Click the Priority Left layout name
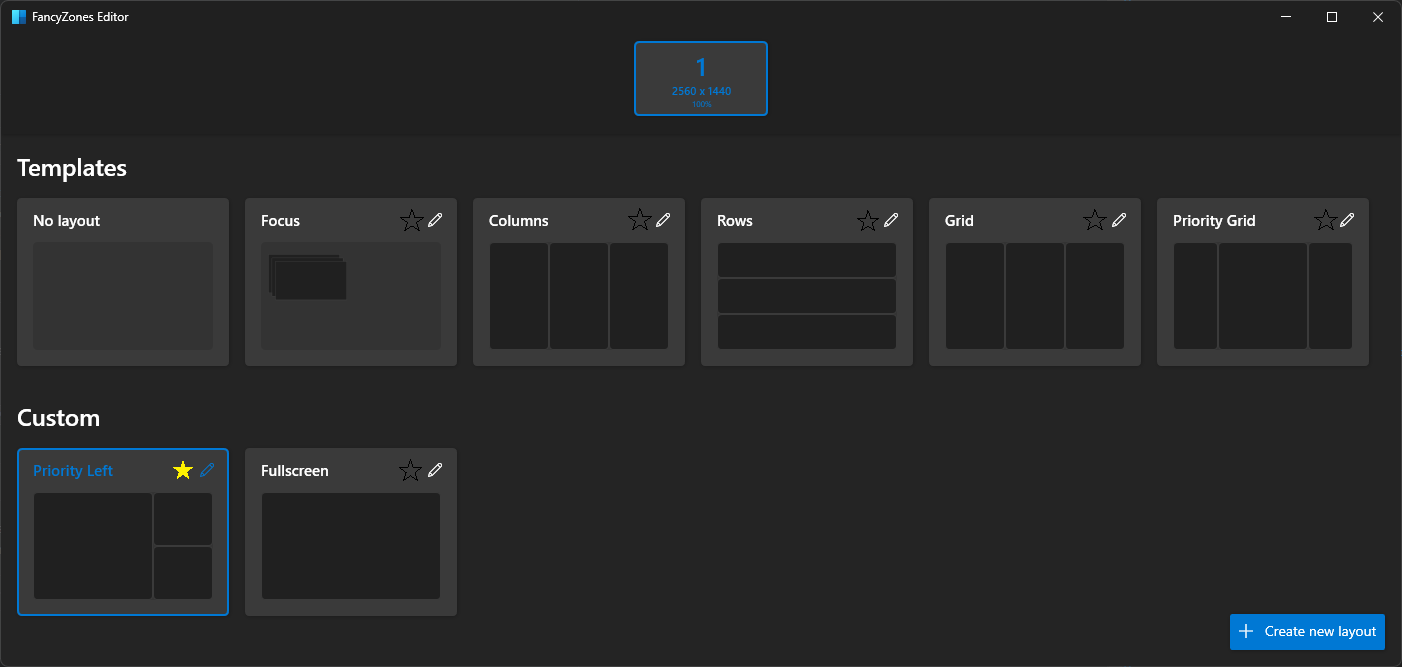 pyautogui.click(x=73, y=471)
